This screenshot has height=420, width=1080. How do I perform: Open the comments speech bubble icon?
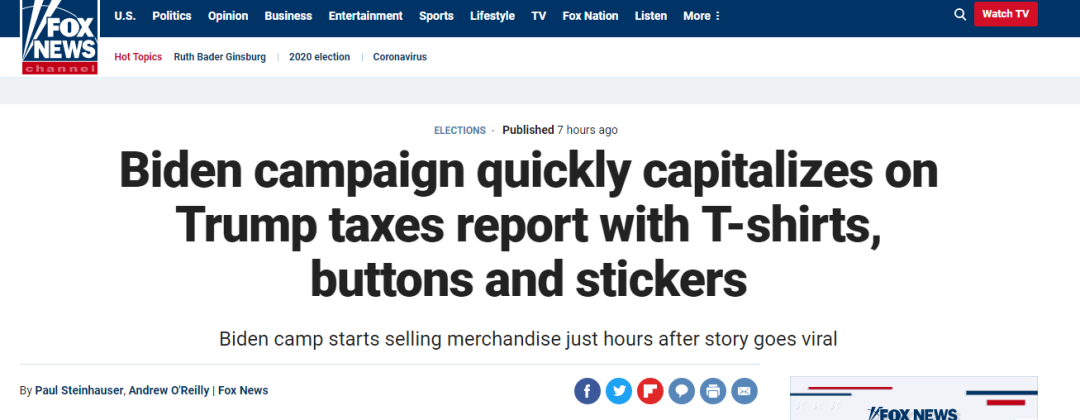click(682, 391)
